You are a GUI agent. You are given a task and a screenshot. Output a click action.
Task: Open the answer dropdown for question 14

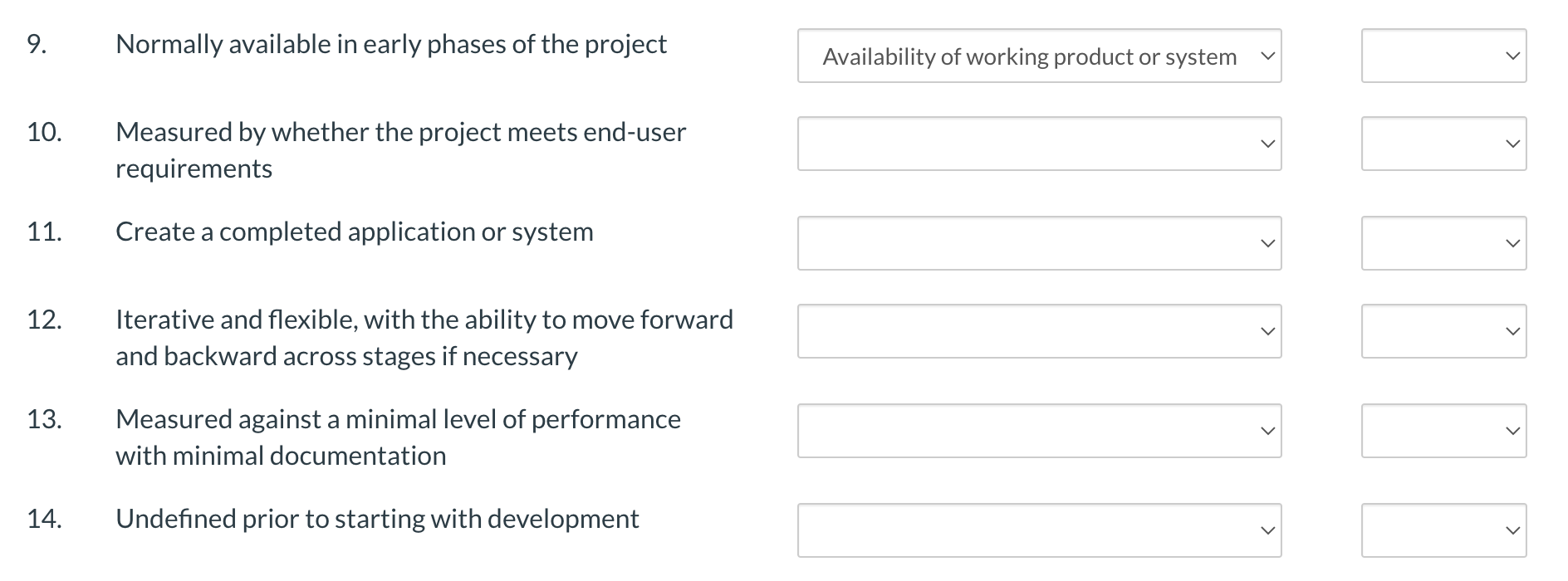click(1038, 529)
